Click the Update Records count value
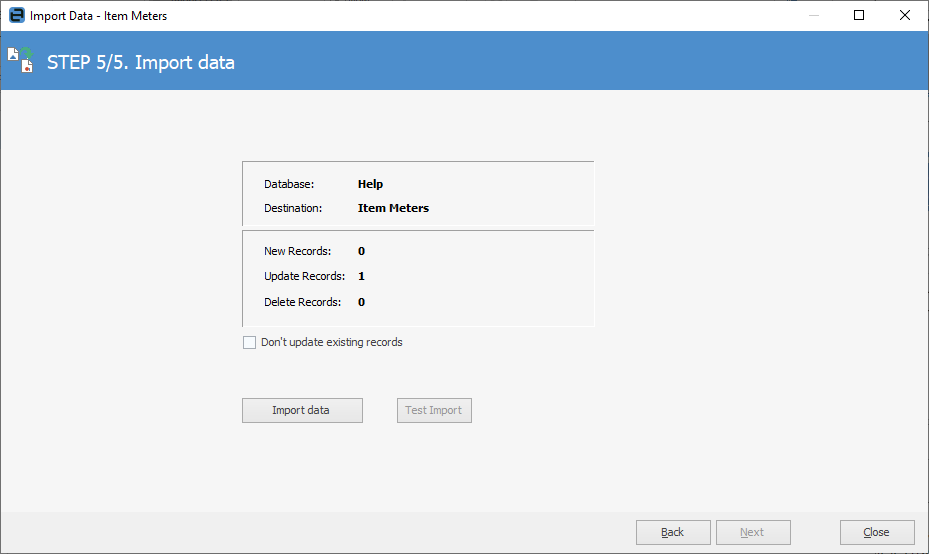Viewport: 929px width, 554px height. [x=361, y=276]
